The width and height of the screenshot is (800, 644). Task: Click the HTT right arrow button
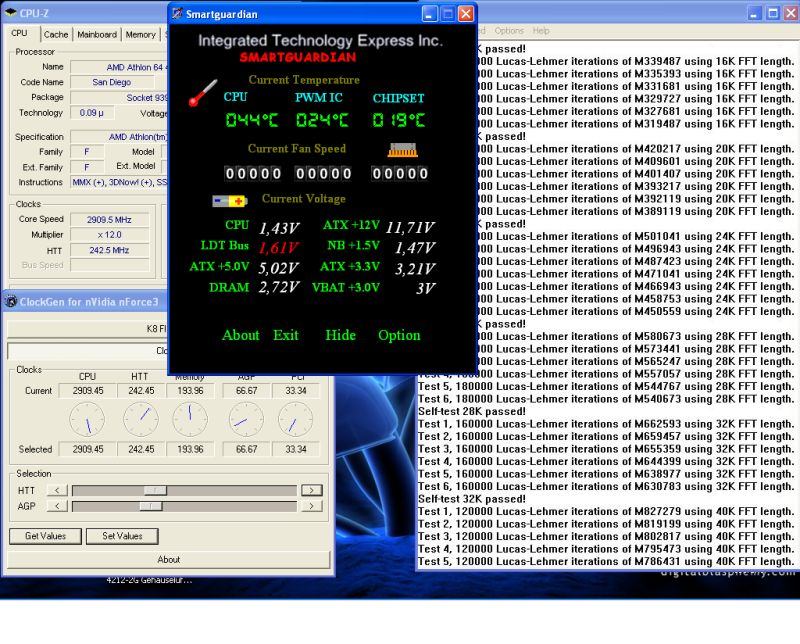tap(311, 490)
